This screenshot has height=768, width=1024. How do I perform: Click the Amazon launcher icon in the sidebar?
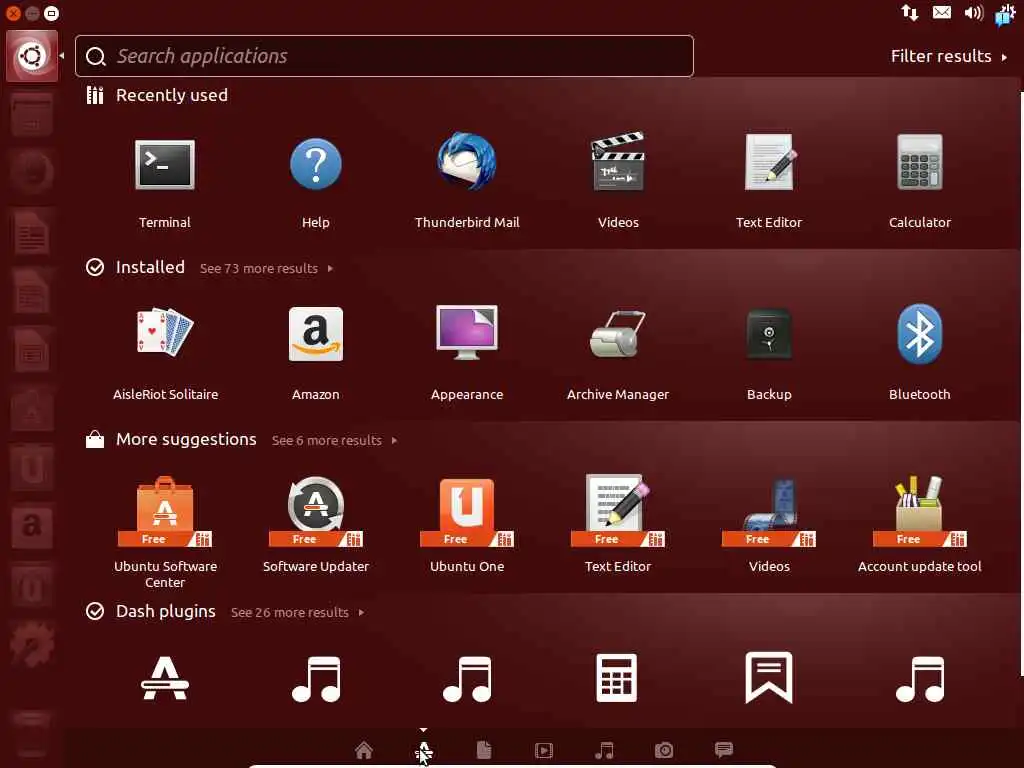(31, 527)
